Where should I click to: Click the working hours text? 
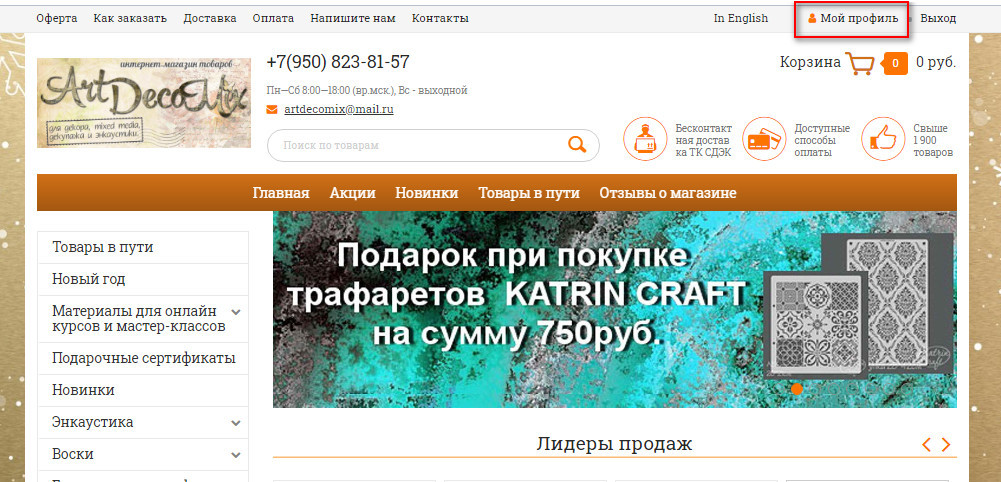[x=367, y=91]
